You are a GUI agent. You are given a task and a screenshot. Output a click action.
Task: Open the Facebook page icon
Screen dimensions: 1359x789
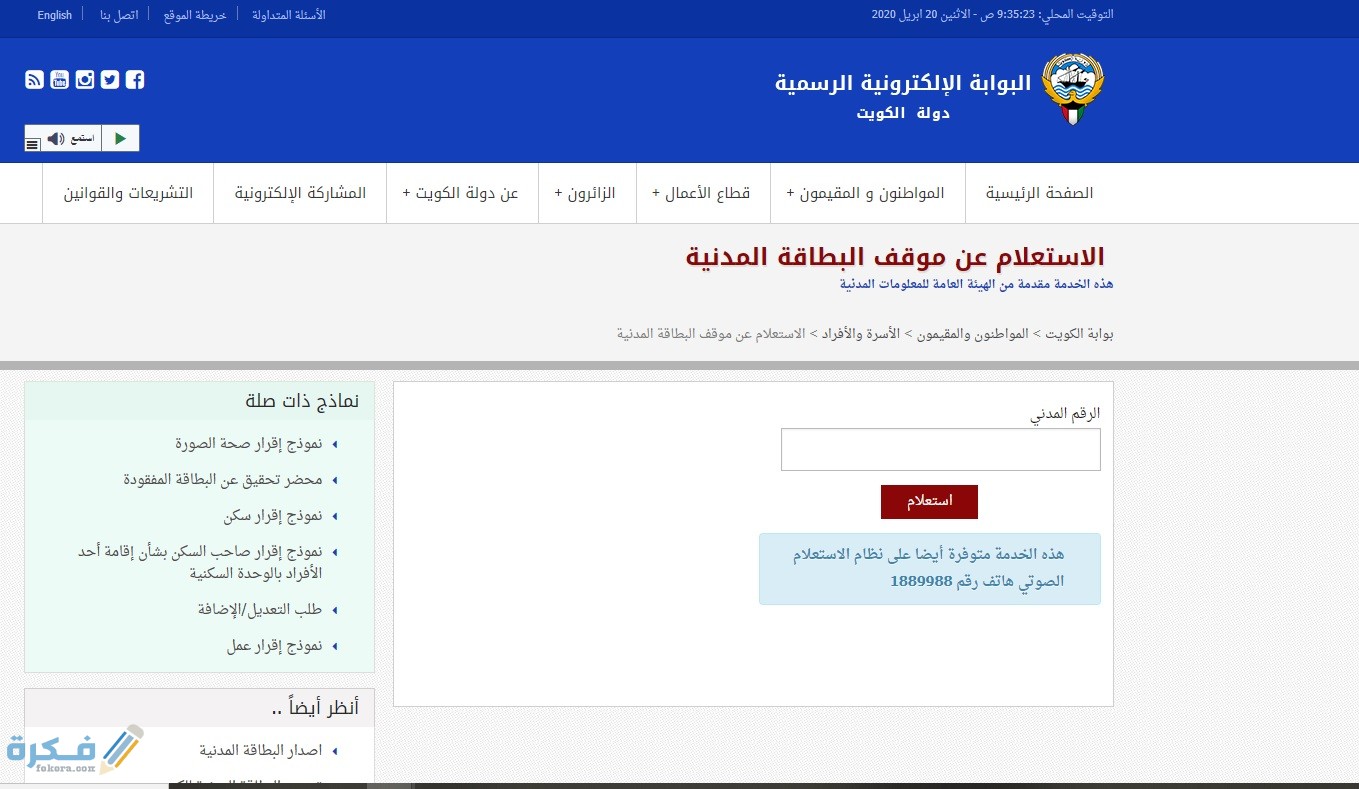coord(135,80)
